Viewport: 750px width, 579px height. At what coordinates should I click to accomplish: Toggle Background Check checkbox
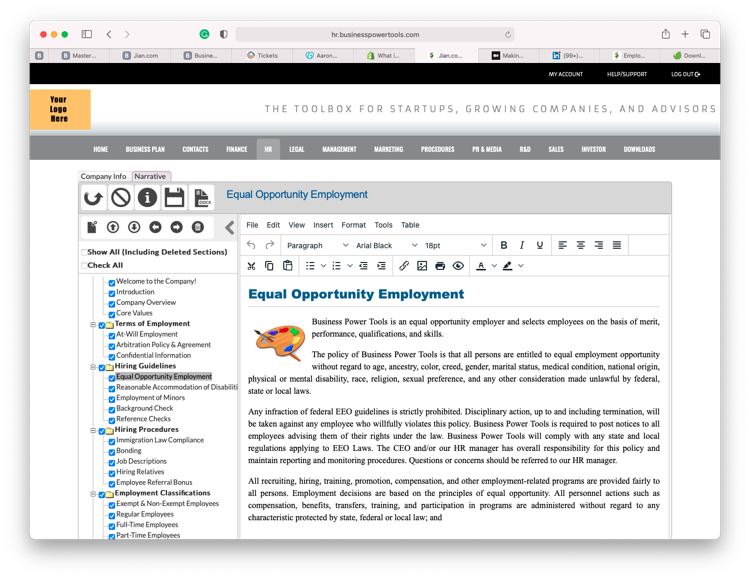pyautogui.click(x=111, y=410)
